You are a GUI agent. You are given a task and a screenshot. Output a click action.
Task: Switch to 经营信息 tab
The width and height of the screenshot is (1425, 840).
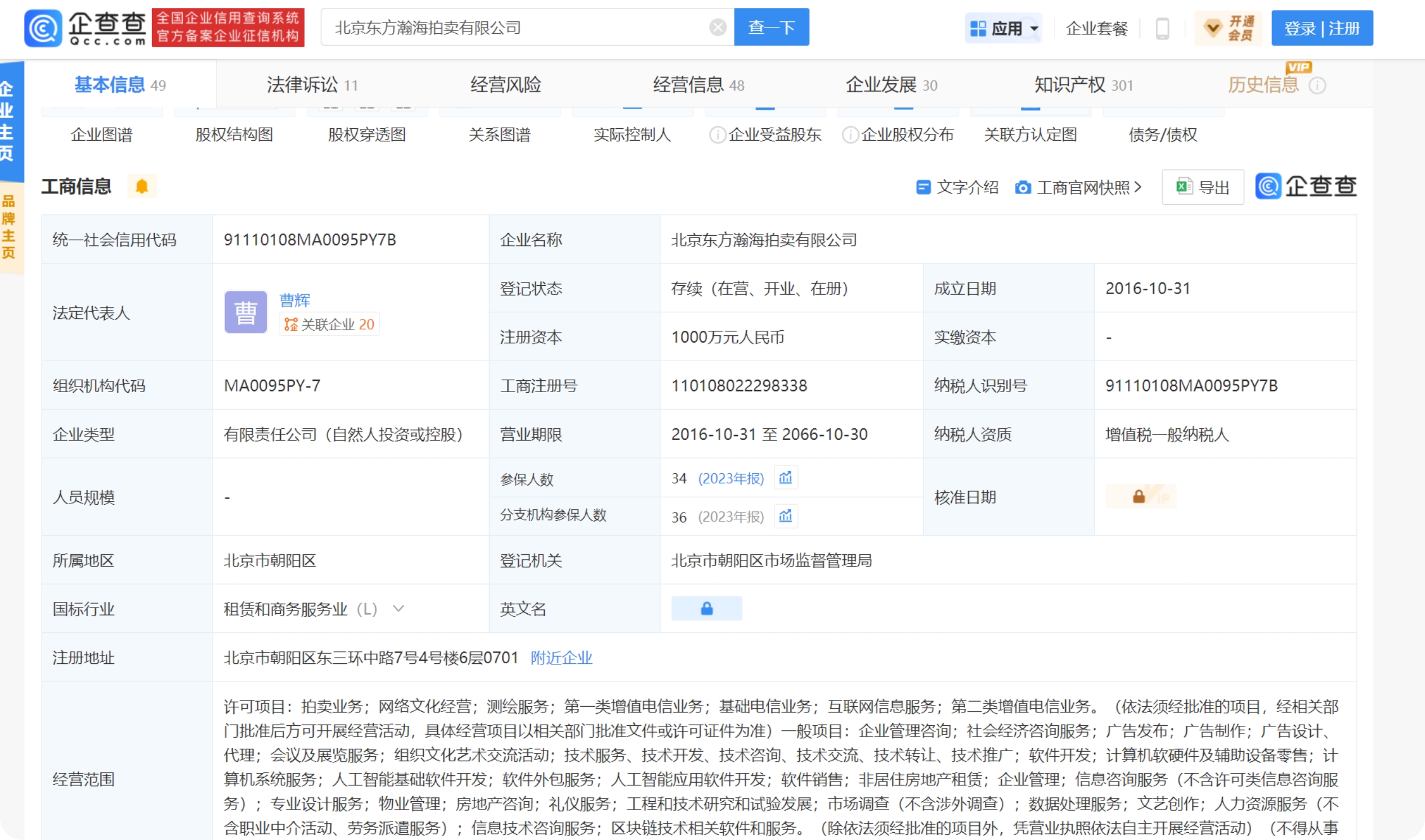698,85
